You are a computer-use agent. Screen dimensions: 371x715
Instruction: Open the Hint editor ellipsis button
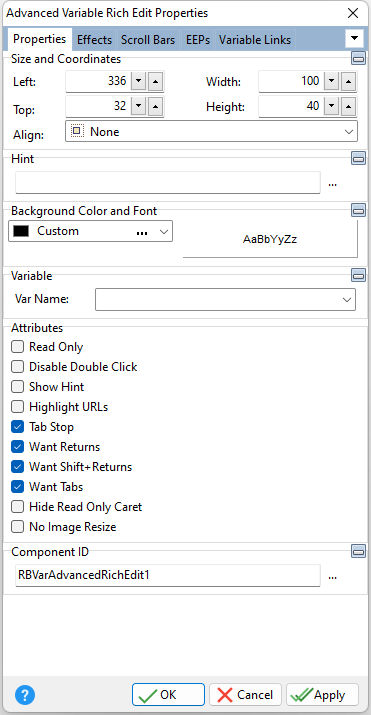333,184
